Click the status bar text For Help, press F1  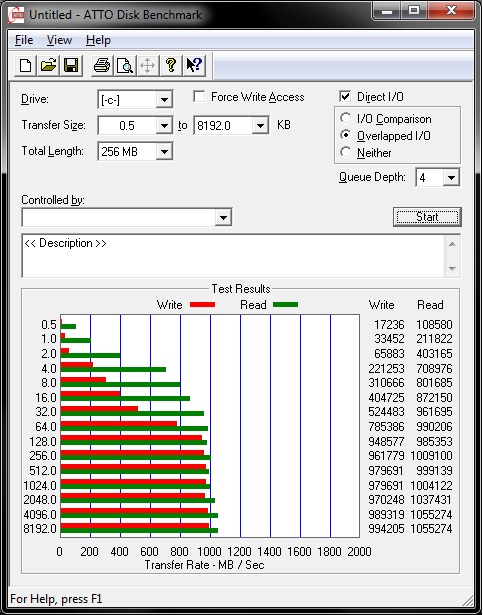coord(56,599)
